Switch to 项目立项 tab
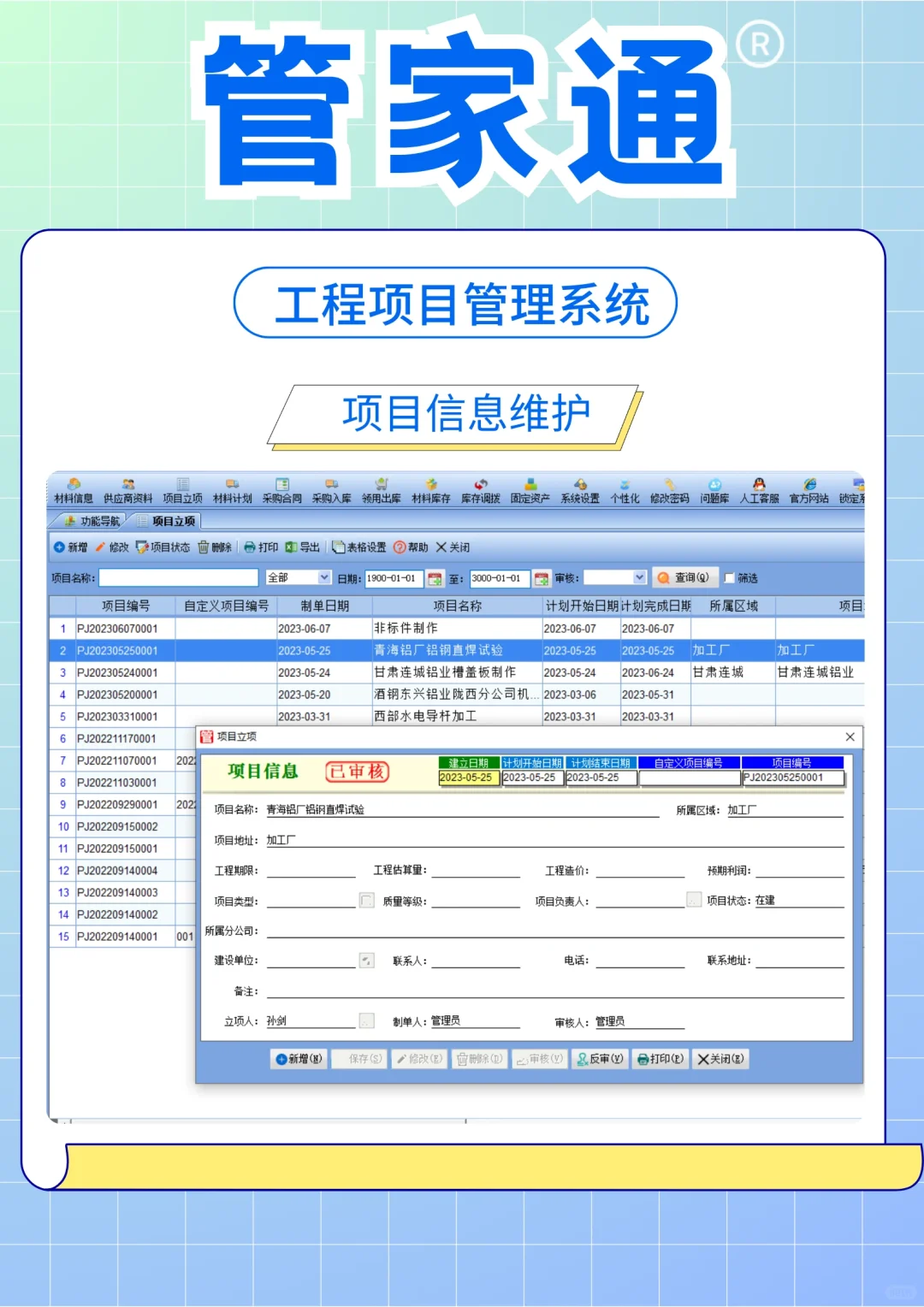Viewport: 924px width, 1307px height. tap(166, 521)
